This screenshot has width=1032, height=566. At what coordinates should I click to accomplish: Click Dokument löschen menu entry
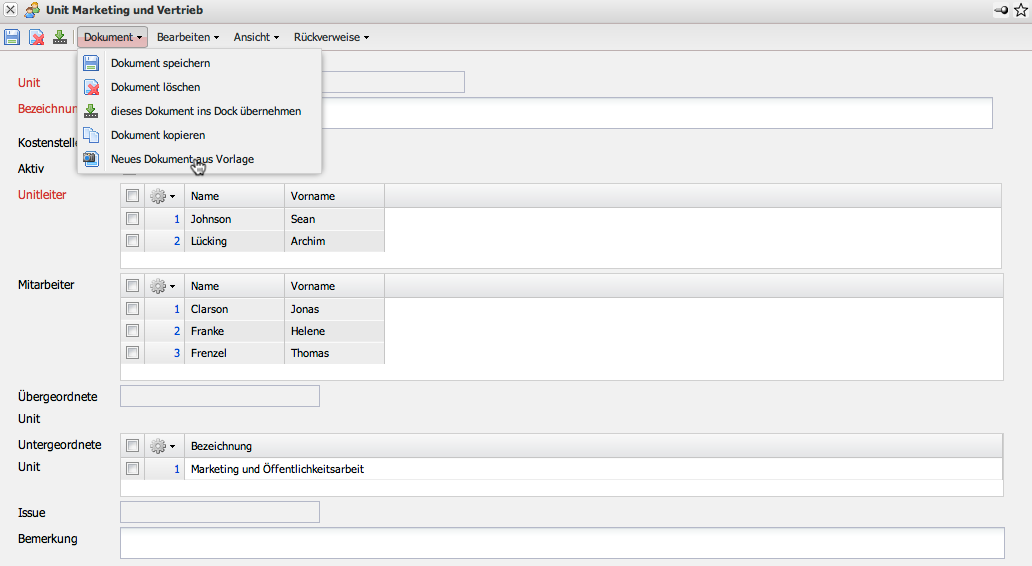(x=155, y=87)
